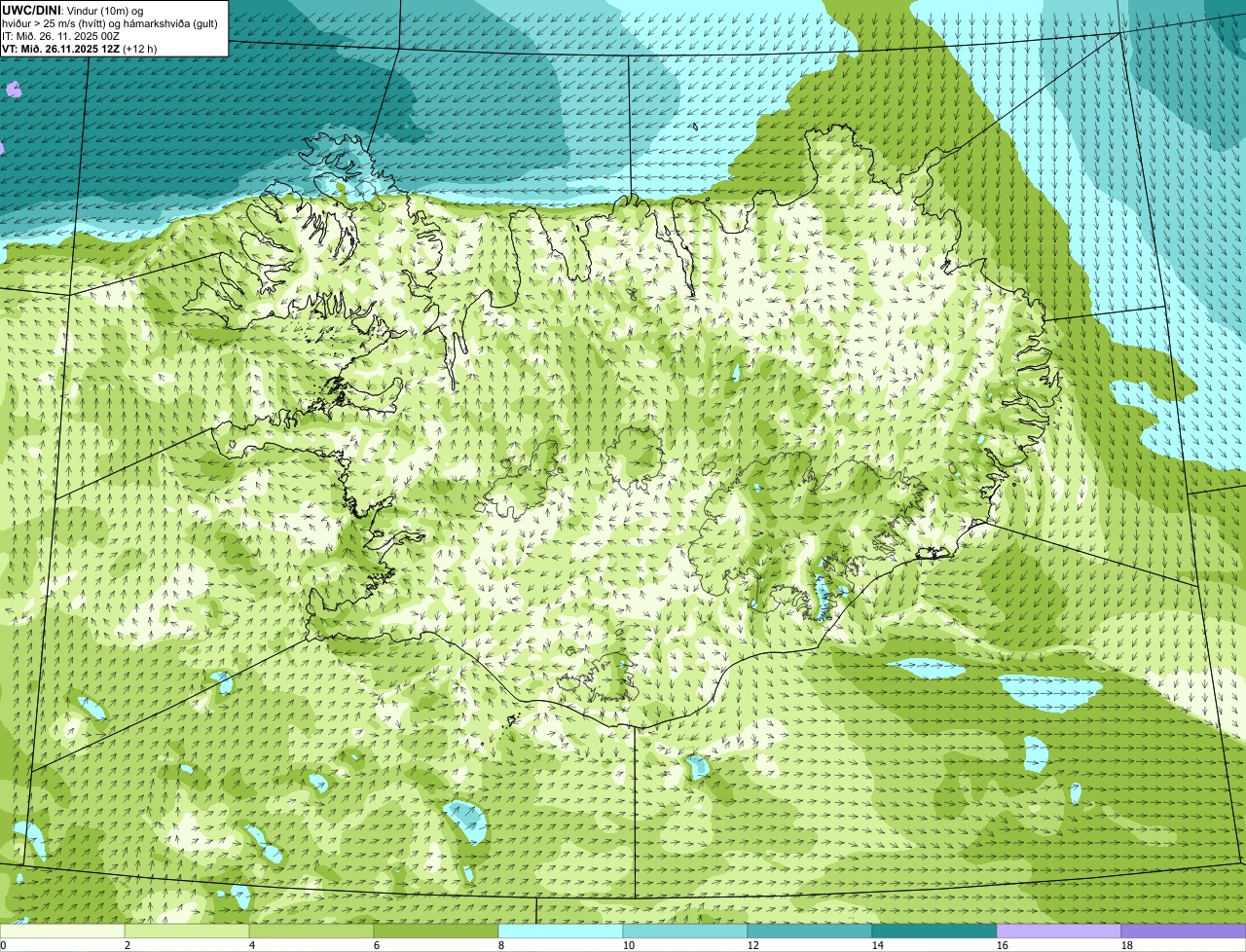The width and height of the screenshot is (1246, 952).
Task: Click the medium green 4–6 m/s legend swatch
Action: (311, 932)
